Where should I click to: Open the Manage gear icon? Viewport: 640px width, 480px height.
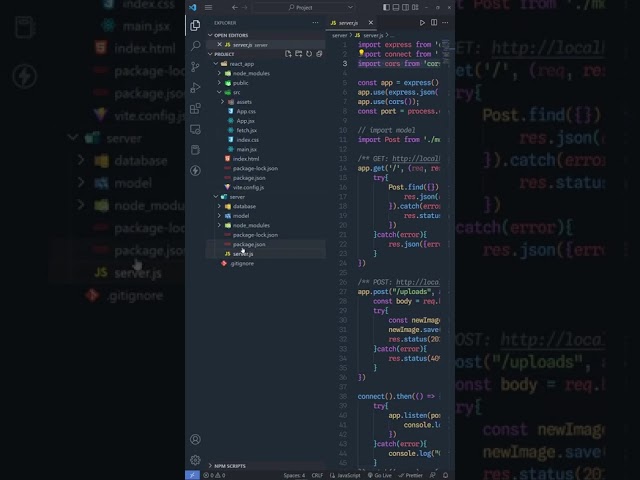(x=195, y=460)
